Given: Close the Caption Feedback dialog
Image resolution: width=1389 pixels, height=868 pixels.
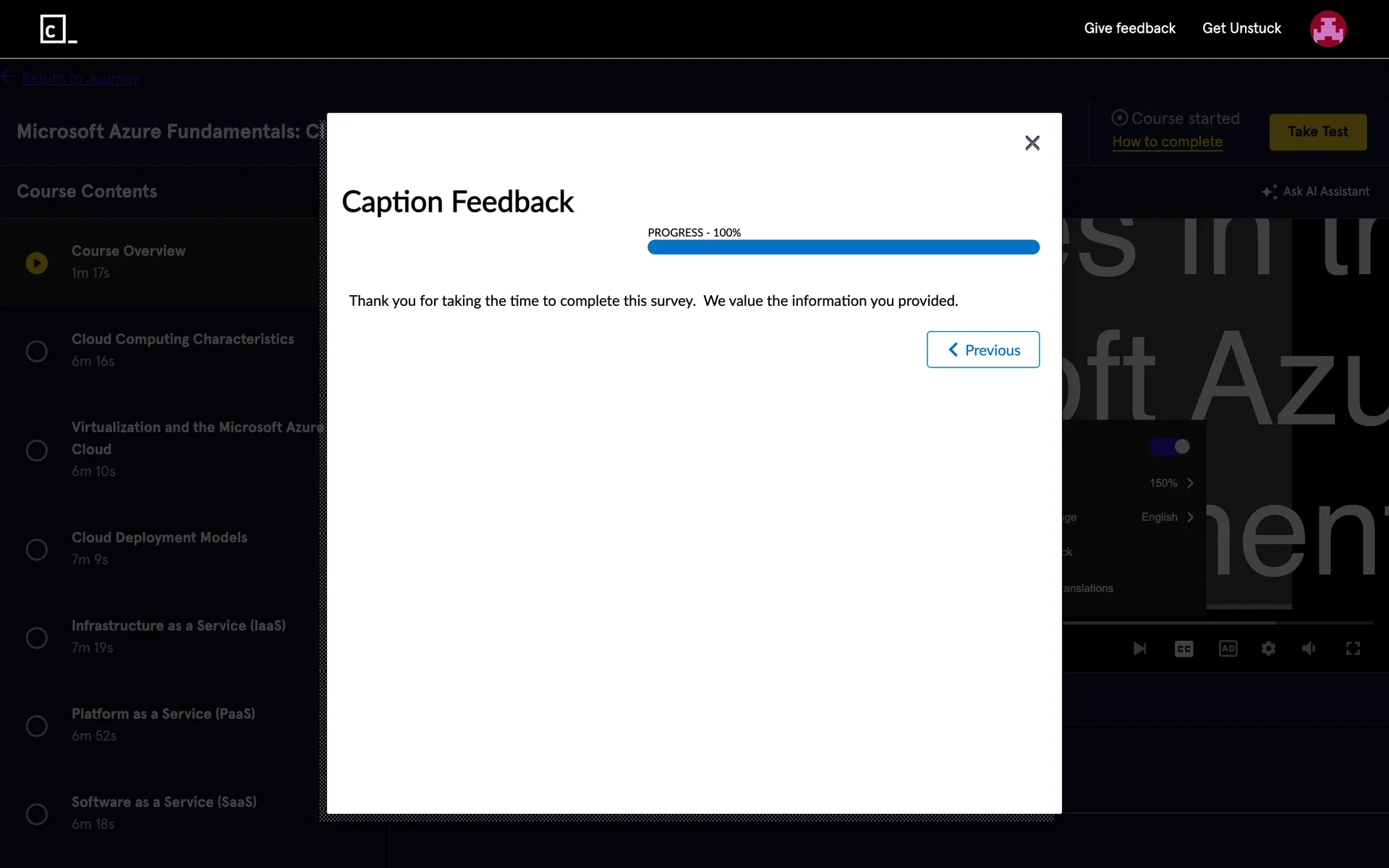Looking at the screenshot, I should [1032, 142].
